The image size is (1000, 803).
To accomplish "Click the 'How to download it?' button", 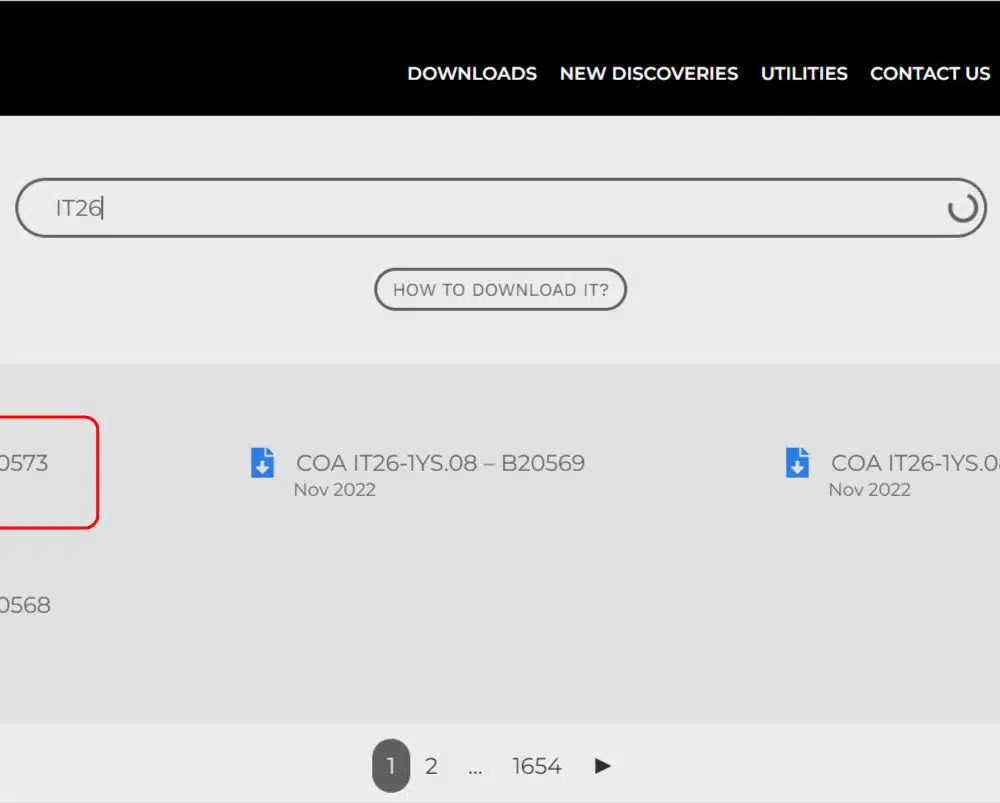I will tap(500, 290).
